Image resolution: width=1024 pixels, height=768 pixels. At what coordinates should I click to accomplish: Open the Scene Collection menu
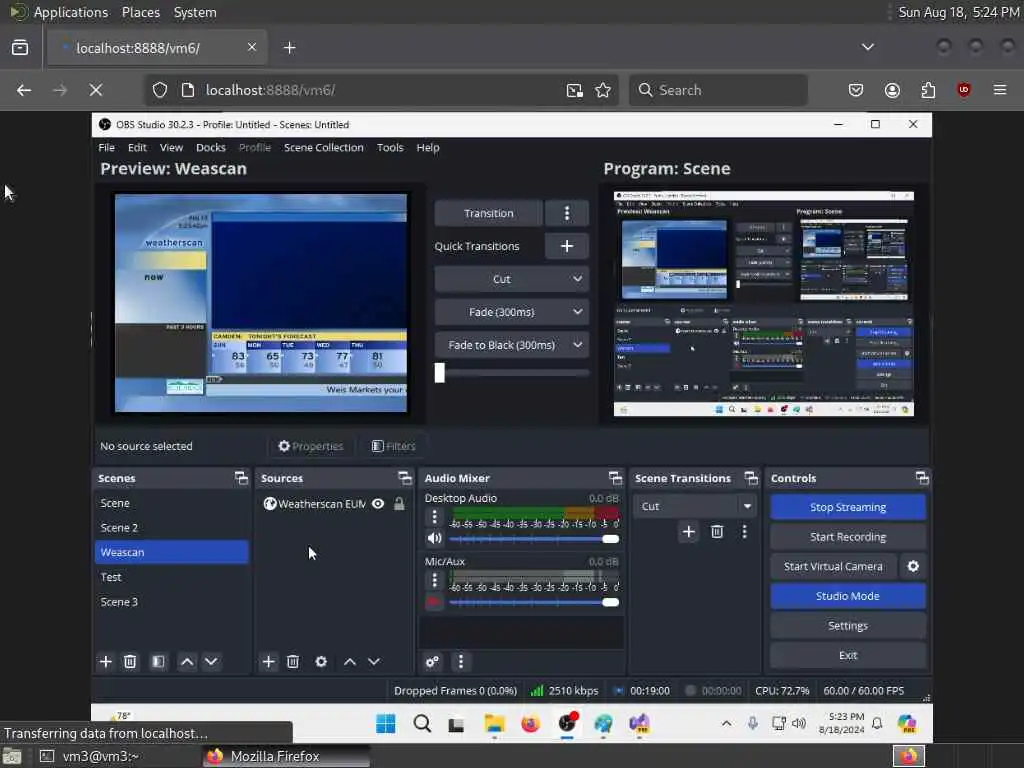[323, 148]
